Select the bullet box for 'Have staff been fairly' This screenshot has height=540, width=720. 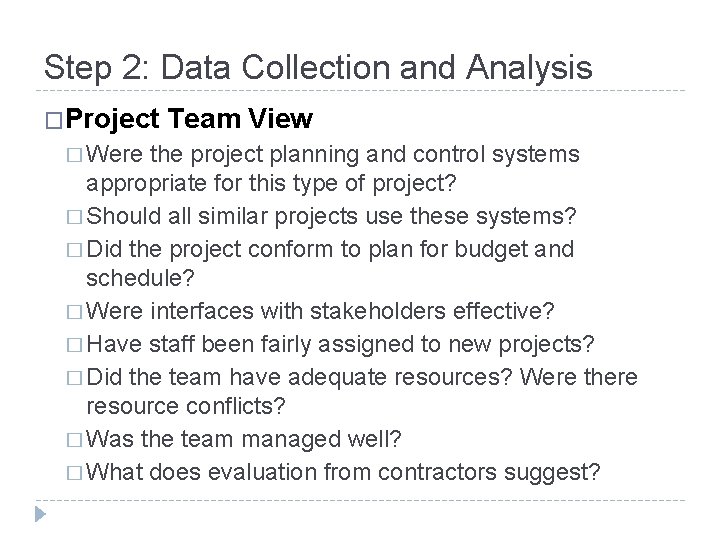74,345
